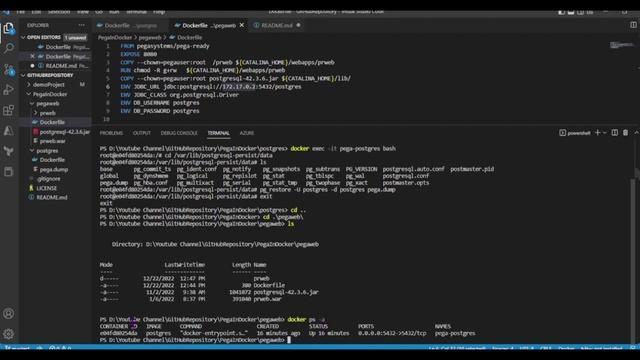
Task: Open Explorer more actions ellipsis
Action: pos(82,25)
